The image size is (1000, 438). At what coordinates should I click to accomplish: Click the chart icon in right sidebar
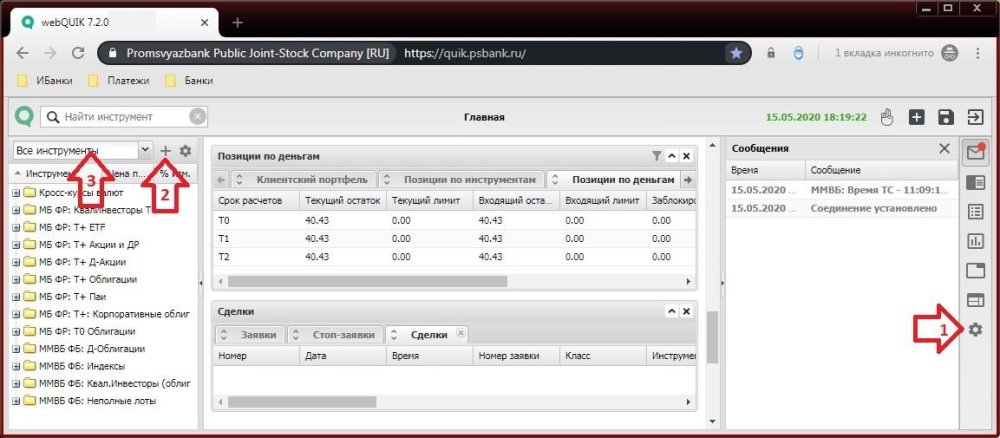coord(975,241)
